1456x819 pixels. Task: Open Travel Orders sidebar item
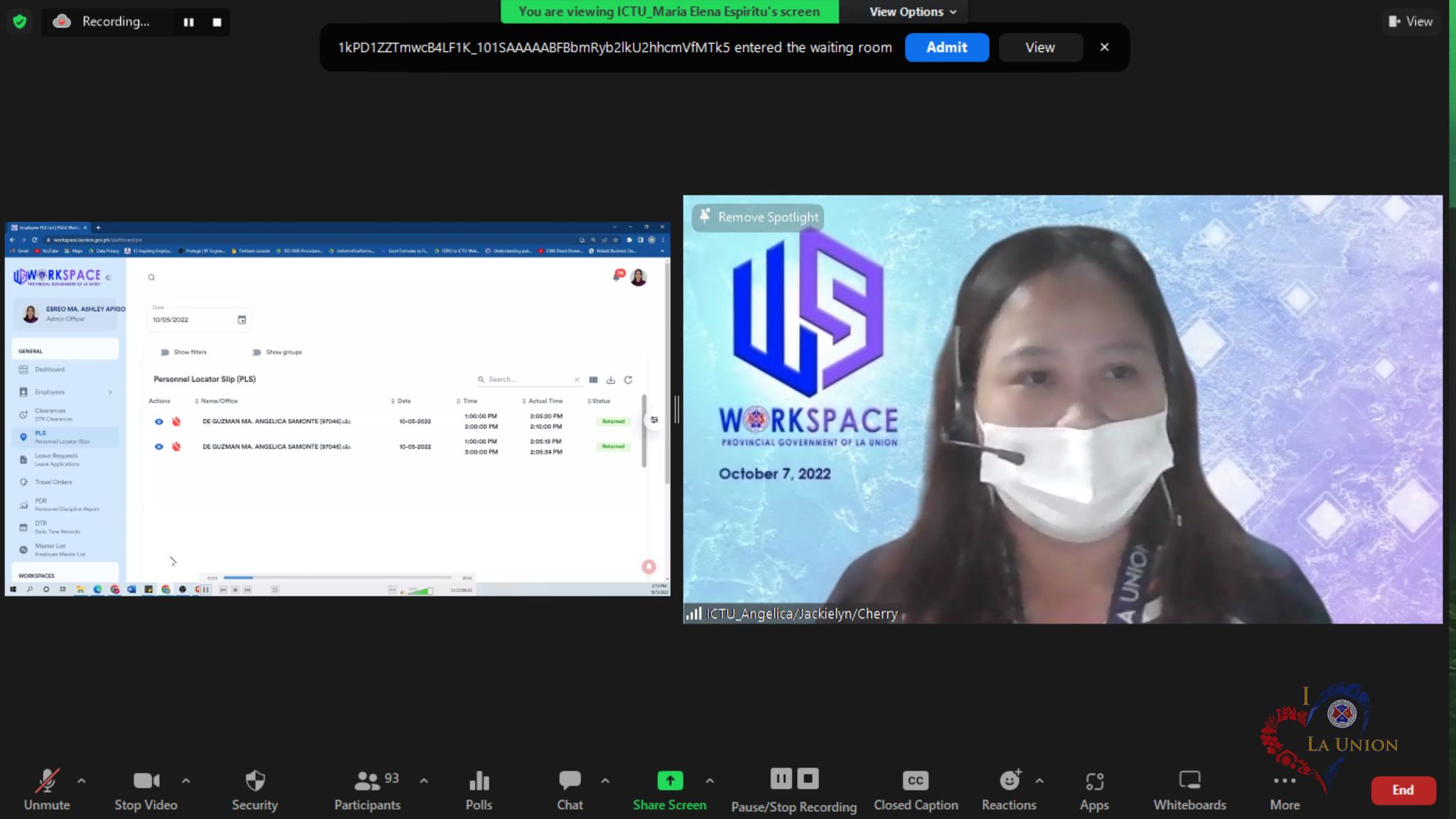64,482
